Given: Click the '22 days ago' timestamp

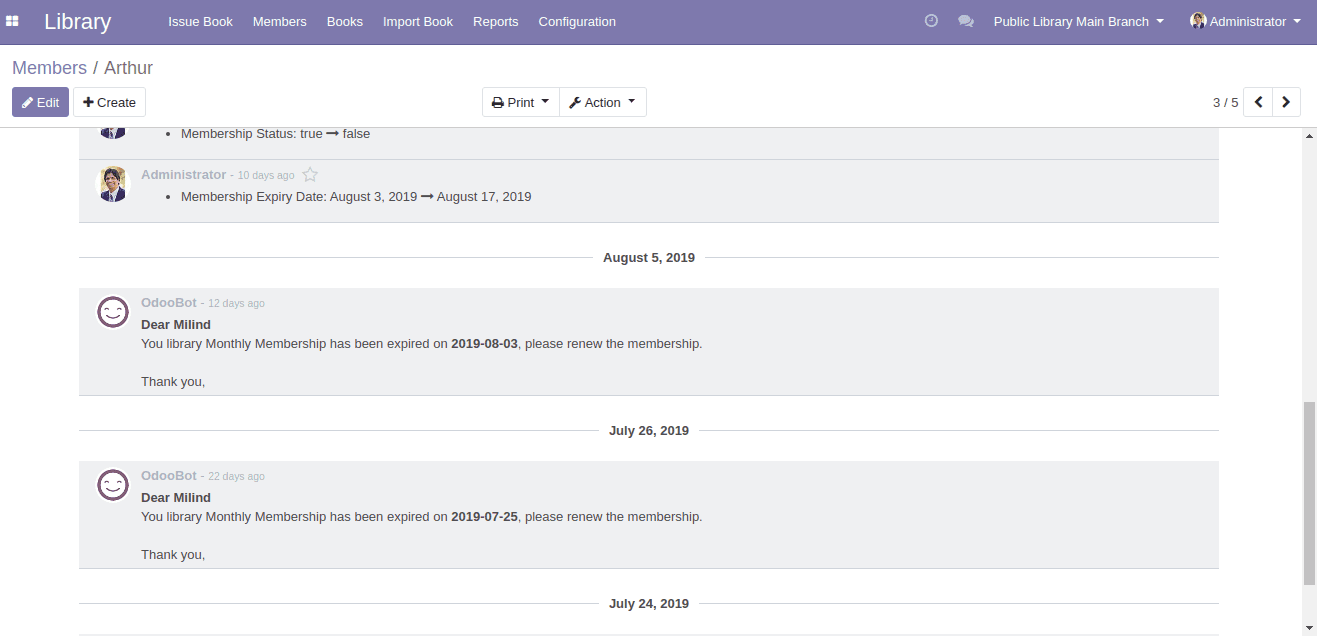Looking at the screenshot, I should coord(236,476).
